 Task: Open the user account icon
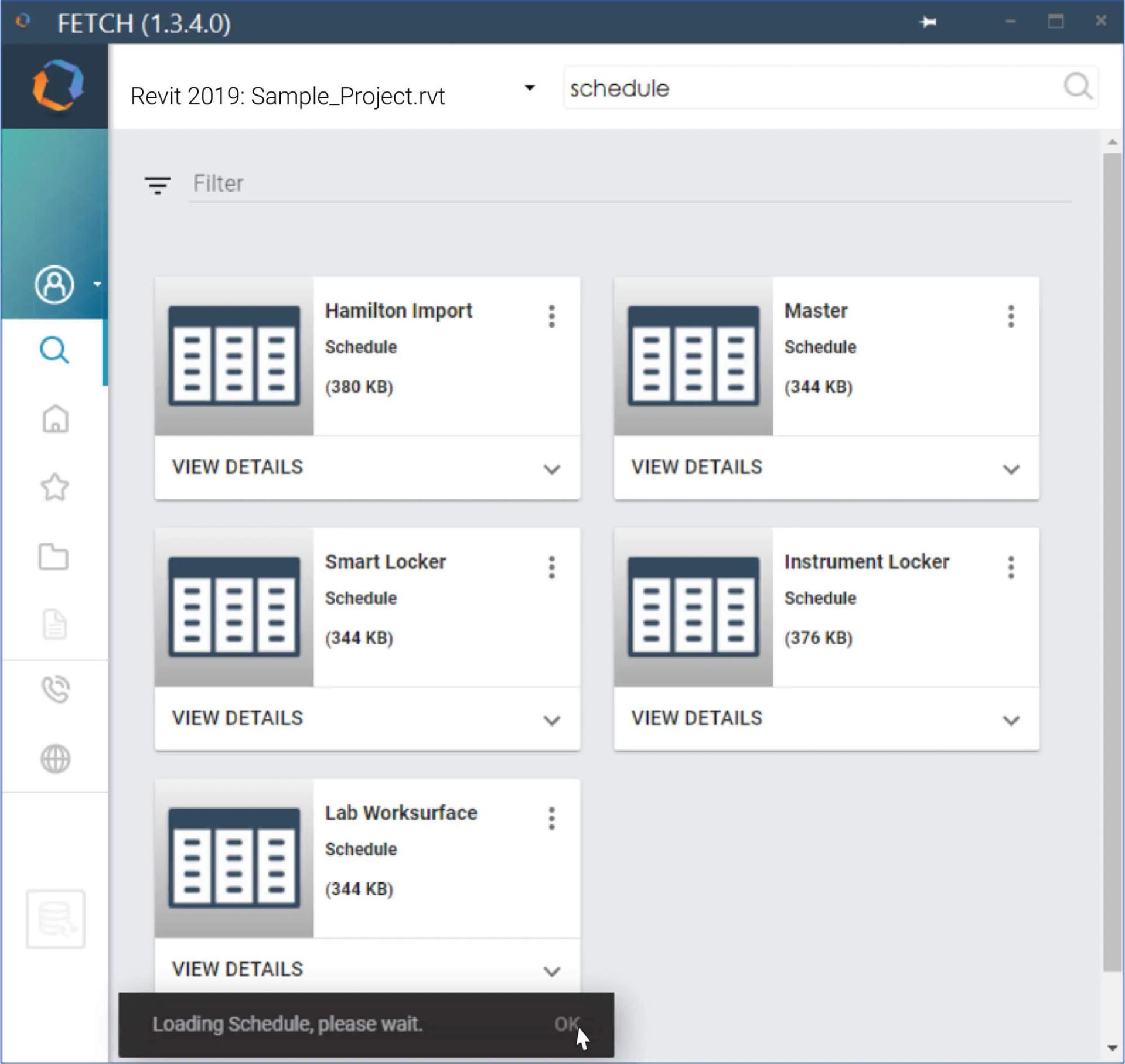point(54,285)
